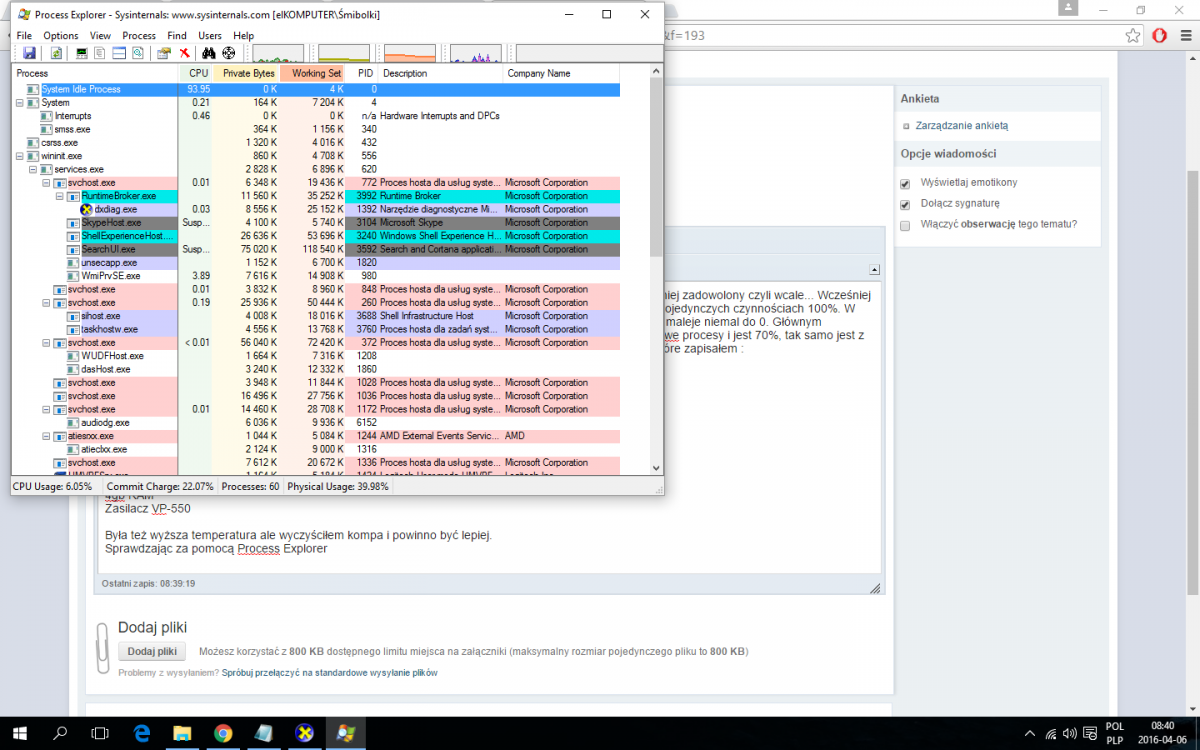
Task: Collapse the svchost.exe PID 1172 node
Action: pos(46,410)
